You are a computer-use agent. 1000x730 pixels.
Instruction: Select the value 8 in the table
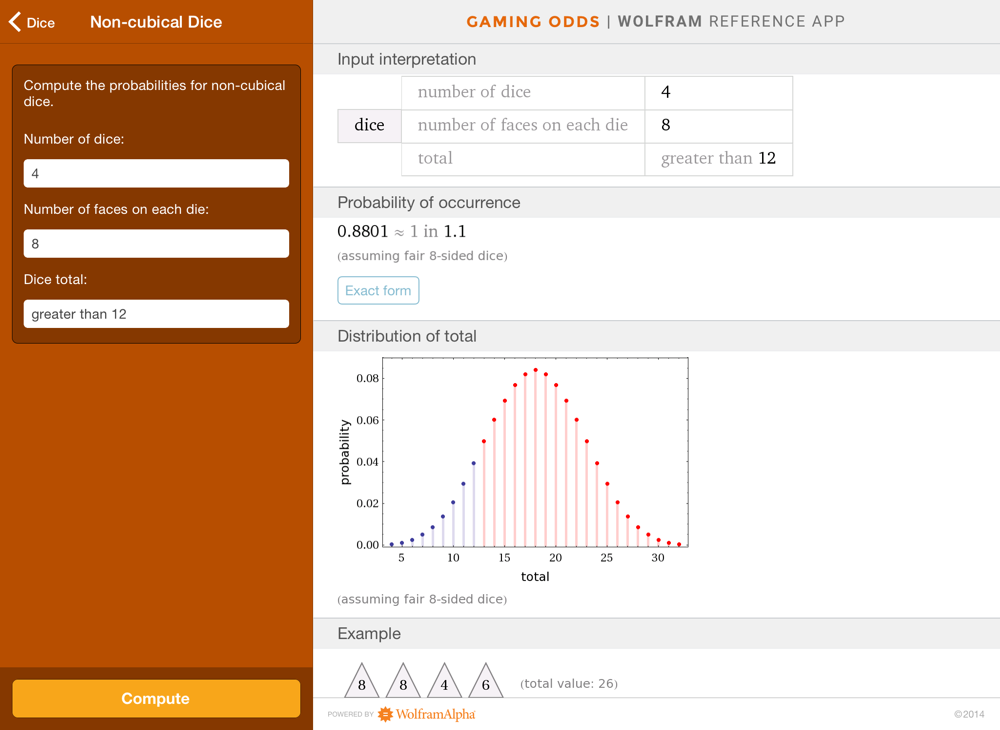point(665,126)
